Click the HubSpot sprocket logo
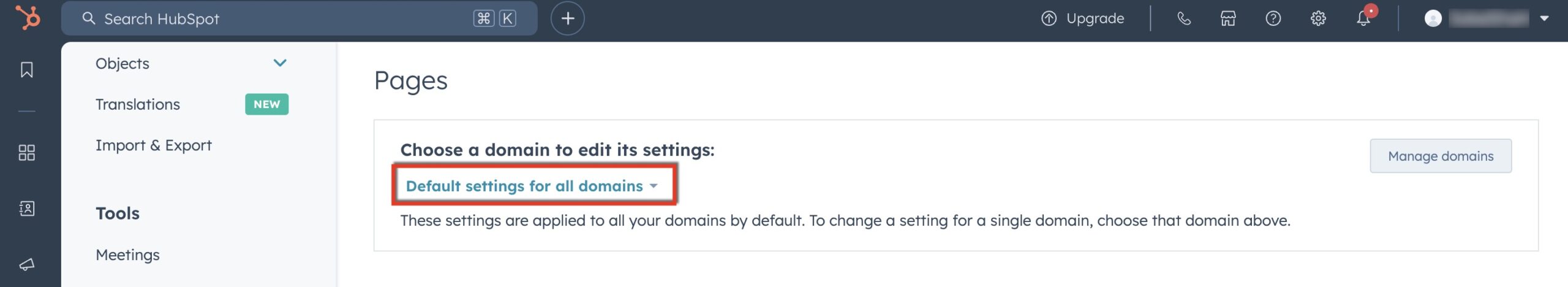Image resolution: width=1568 pixels, height=287 pixels. [x=28, y=18]
